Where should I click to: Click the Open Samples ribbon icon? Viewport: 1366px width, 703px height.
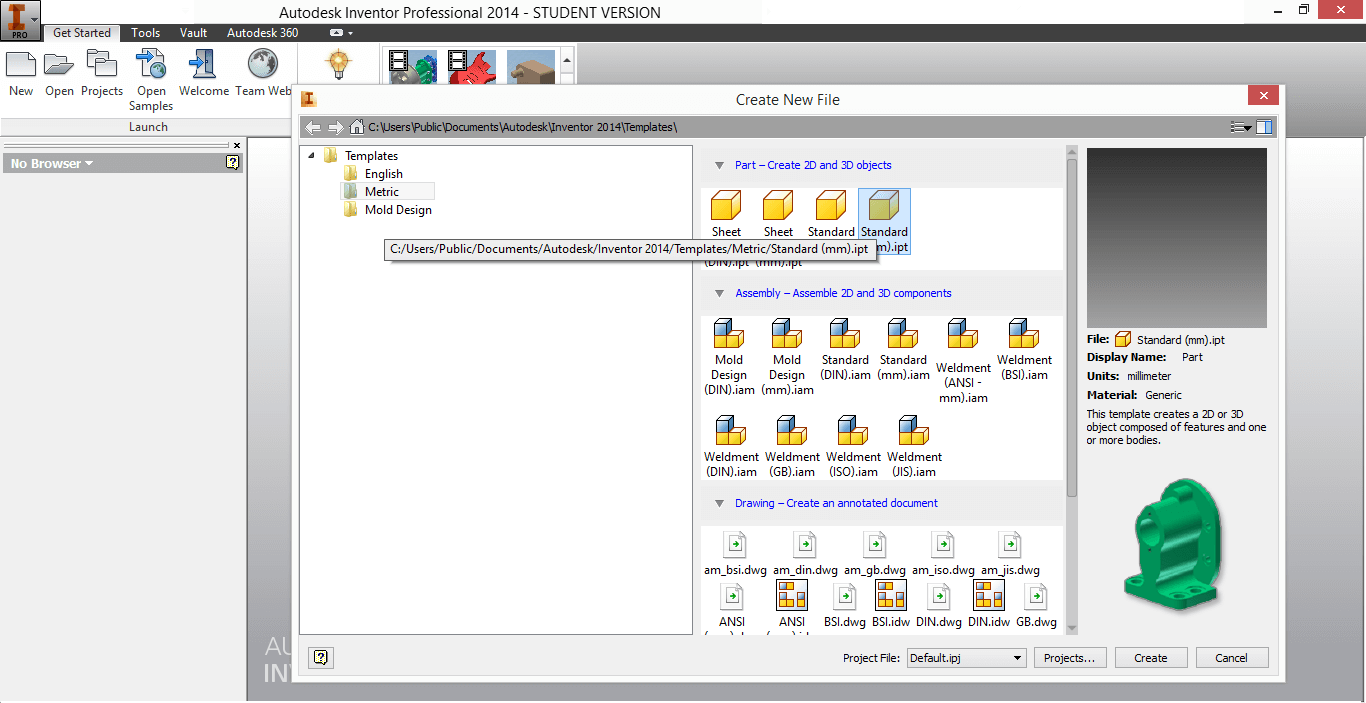[x=151, y=81]
